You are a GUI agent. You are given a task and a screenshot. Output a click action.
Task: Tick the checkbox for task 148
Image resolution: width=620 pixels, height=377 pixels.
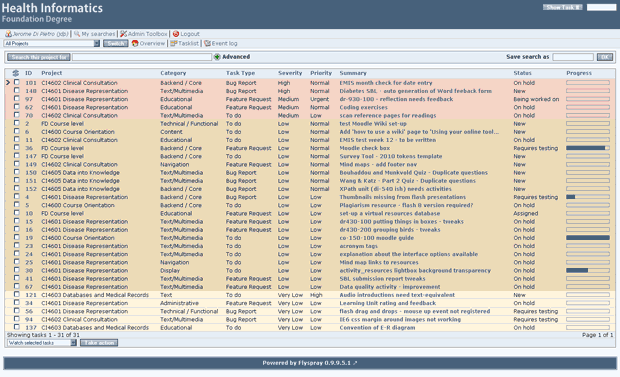pos(17,91)
